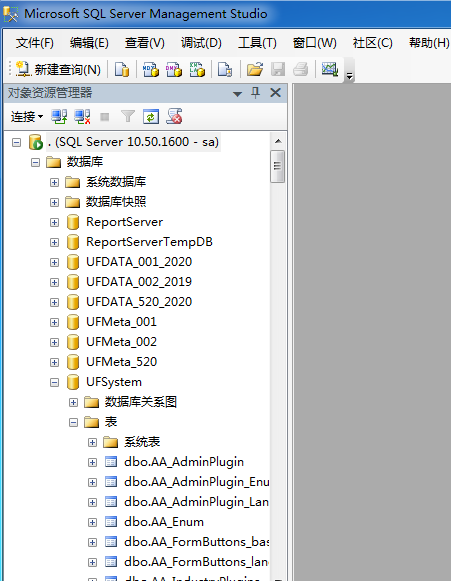This screenshot has width=451, height=581.
Task: Expand the ReportServer database
Action: click(54, 222)
